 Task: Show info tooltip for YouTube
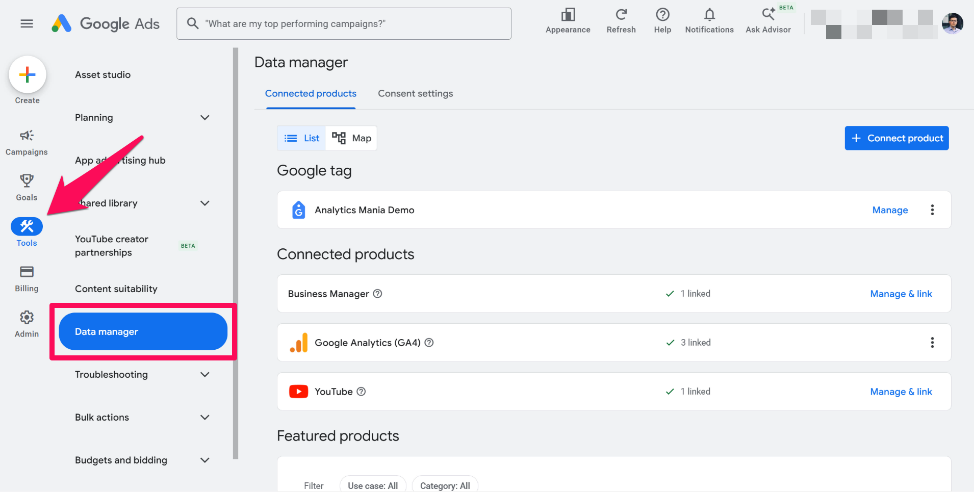coord(362,391)
